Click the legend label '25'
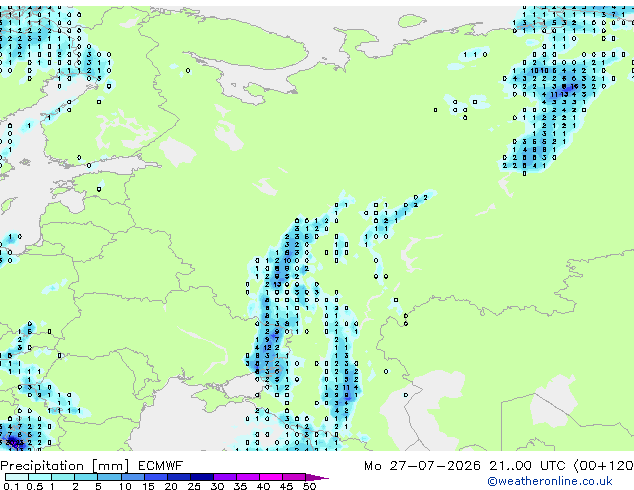The width and height of the screenshot is (634, 490). [194, 486]
